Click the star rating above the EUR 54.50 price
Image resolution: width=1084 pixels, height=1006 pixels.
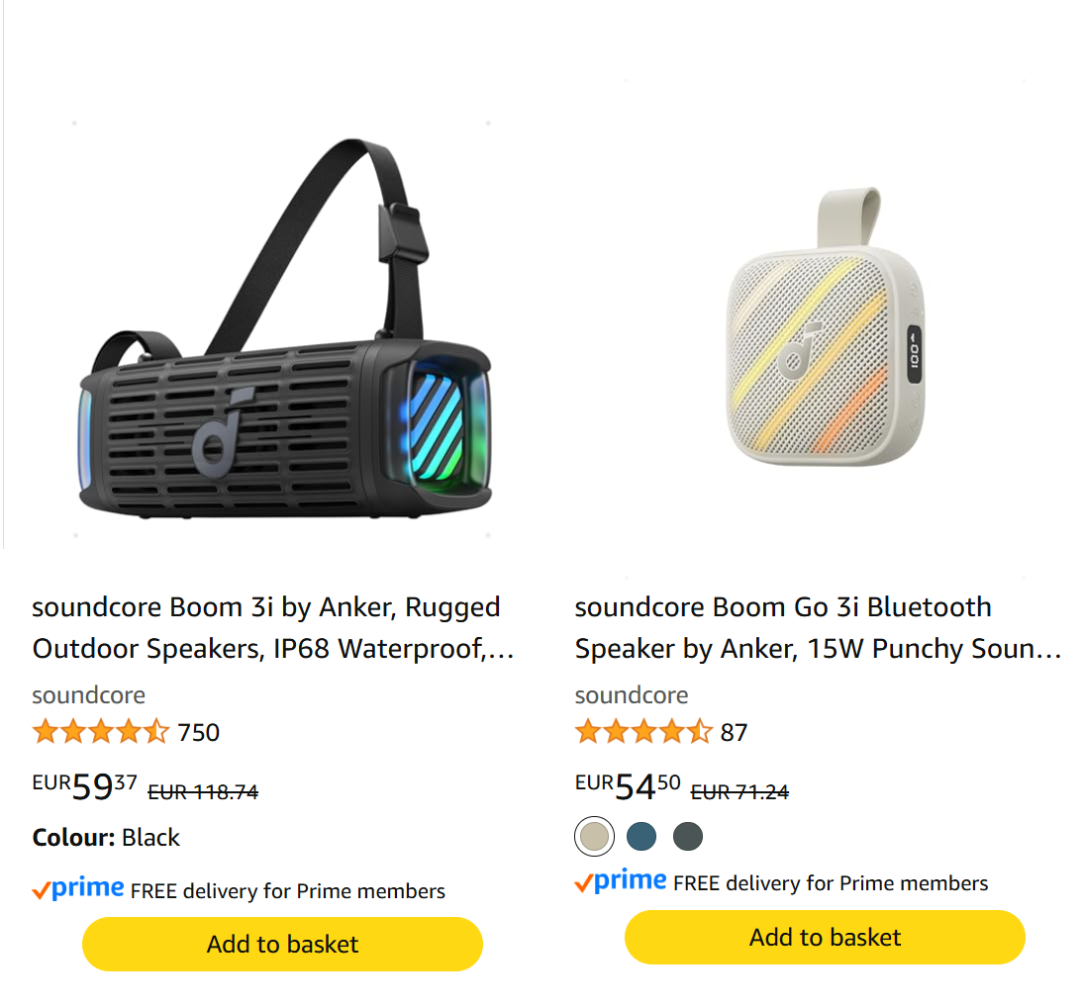coord(644,732)
